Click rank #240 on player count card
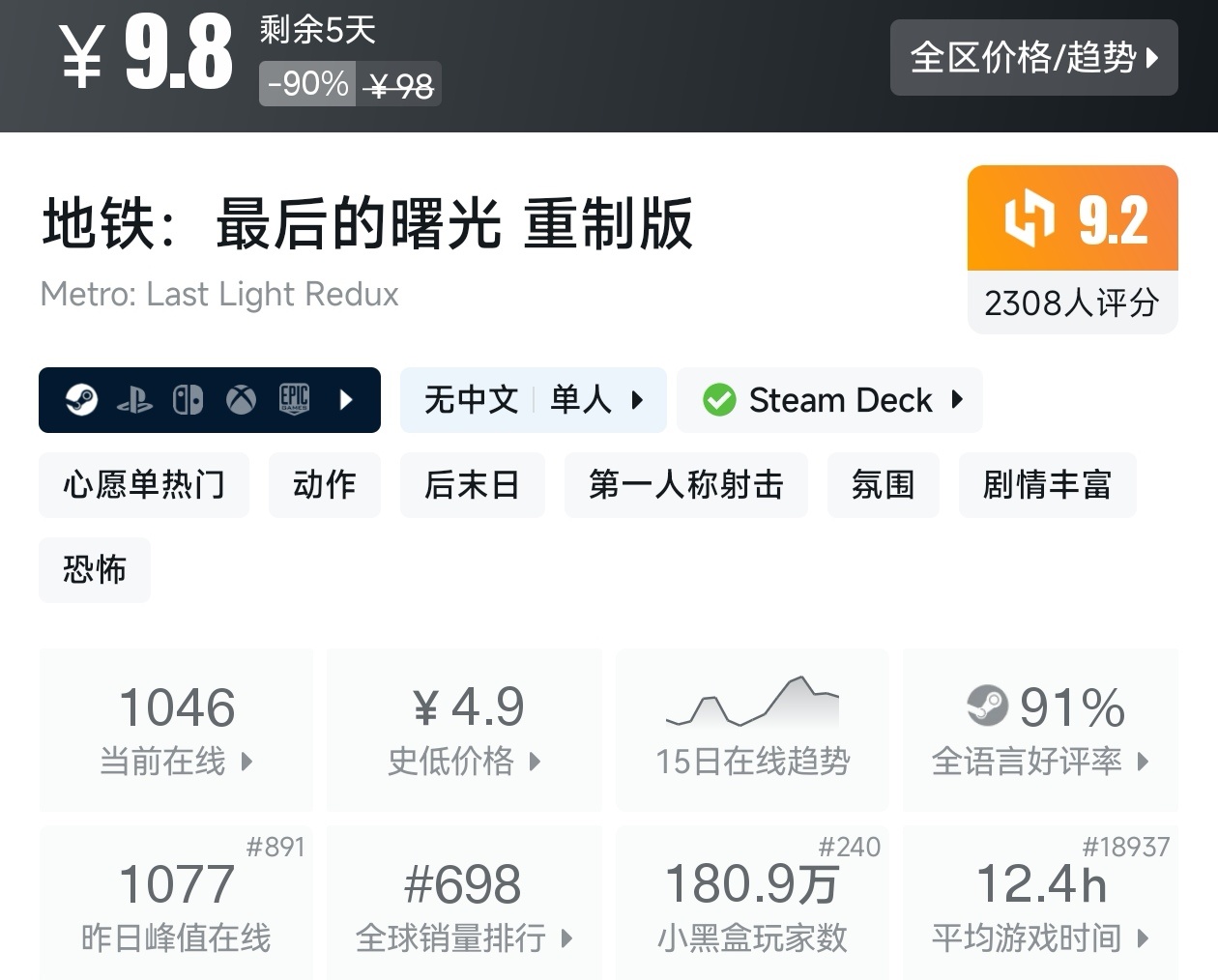Screen dimensions: 1218x980 tap(850, 848)
